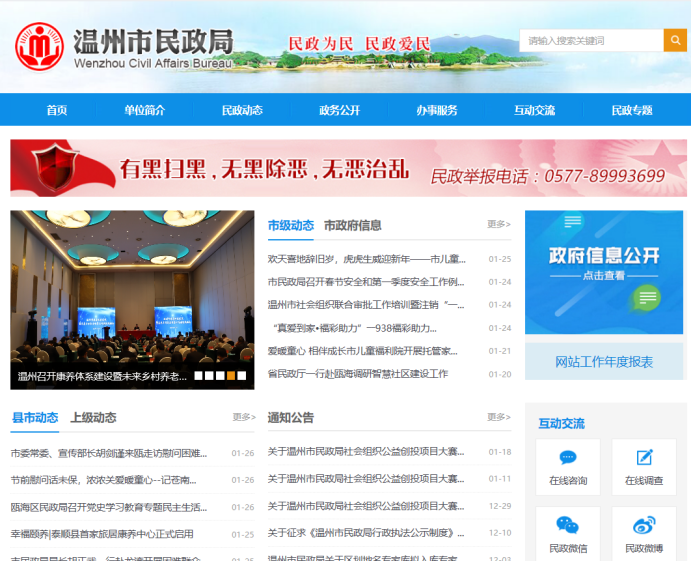Open the 爱暖童心 children welfare news article
This screenshot has height=561, width=692.
362,351
